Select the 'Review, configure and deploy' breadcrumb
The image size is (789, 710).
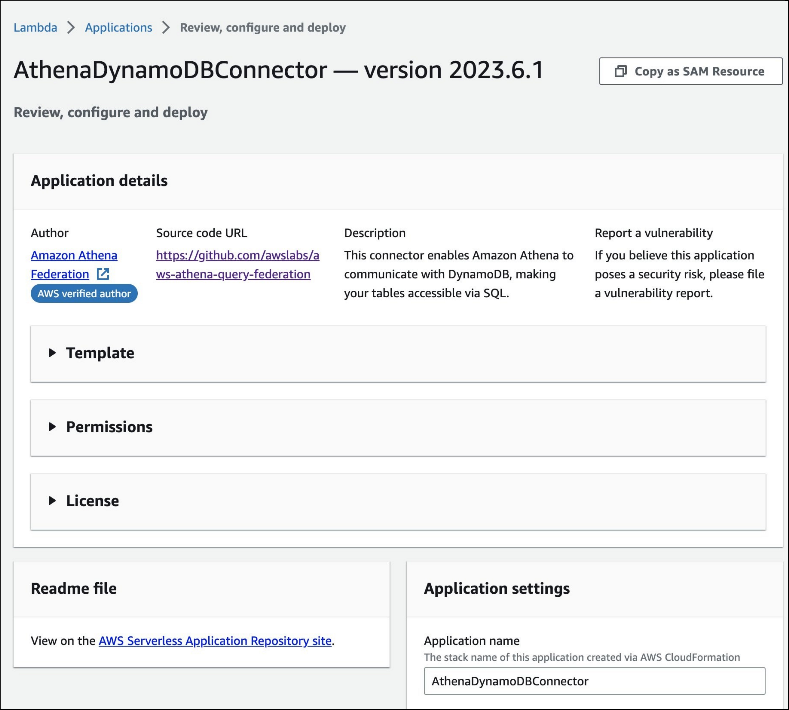[263, 28]
